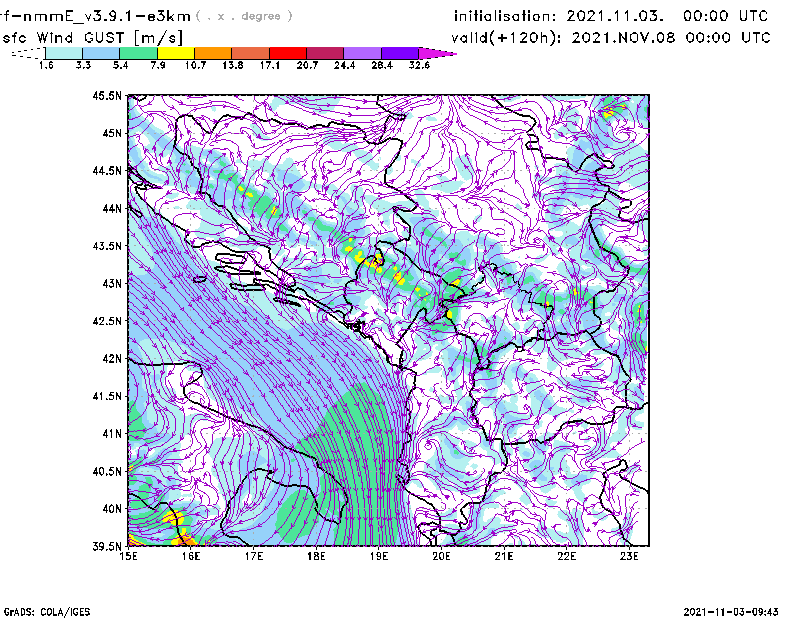Click the 23E longitude label
This screenshot has height=618, width=800.
[629, 556]
